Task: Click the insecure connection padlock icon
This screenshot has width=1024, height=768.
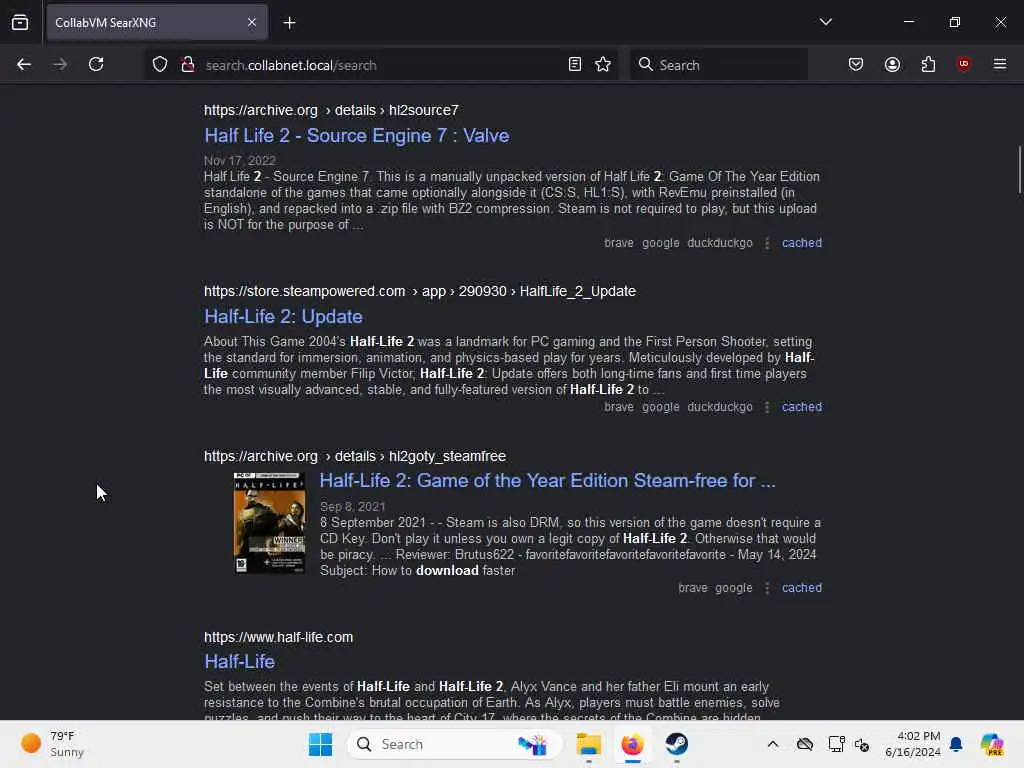Action: click(x=188, y=65)
